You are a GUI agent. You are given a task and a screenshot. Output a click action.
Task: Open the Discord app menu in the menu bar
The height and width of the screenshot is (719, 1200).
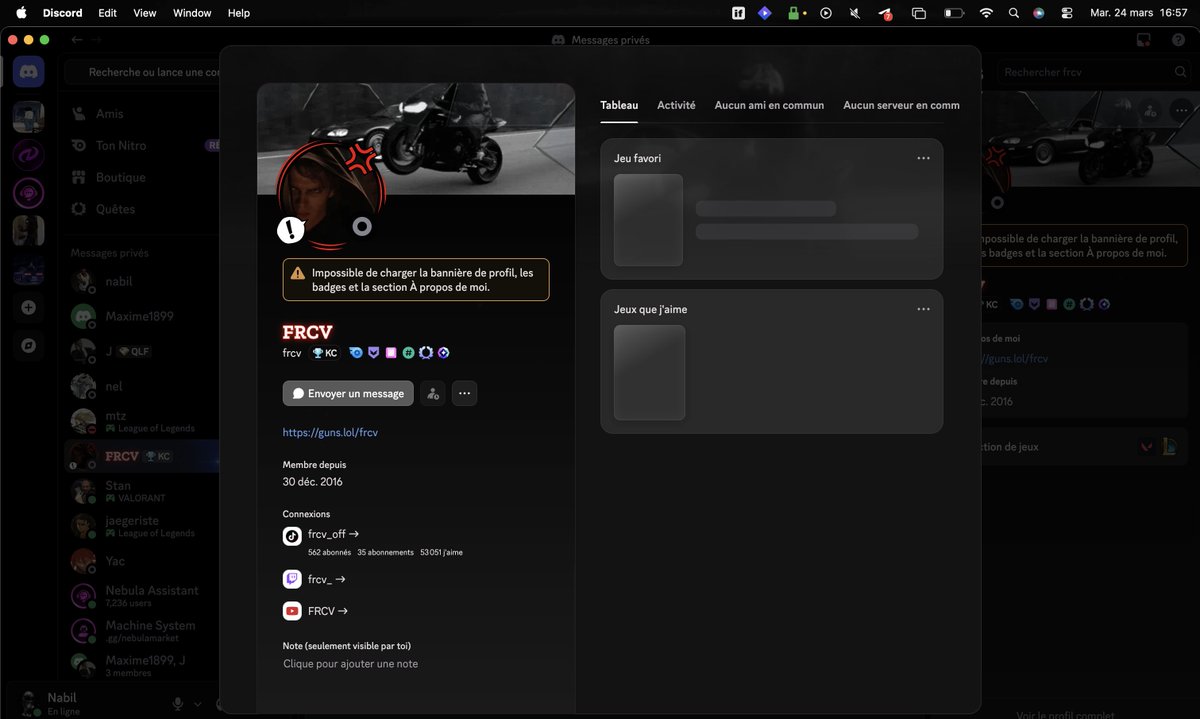point(63,13)
